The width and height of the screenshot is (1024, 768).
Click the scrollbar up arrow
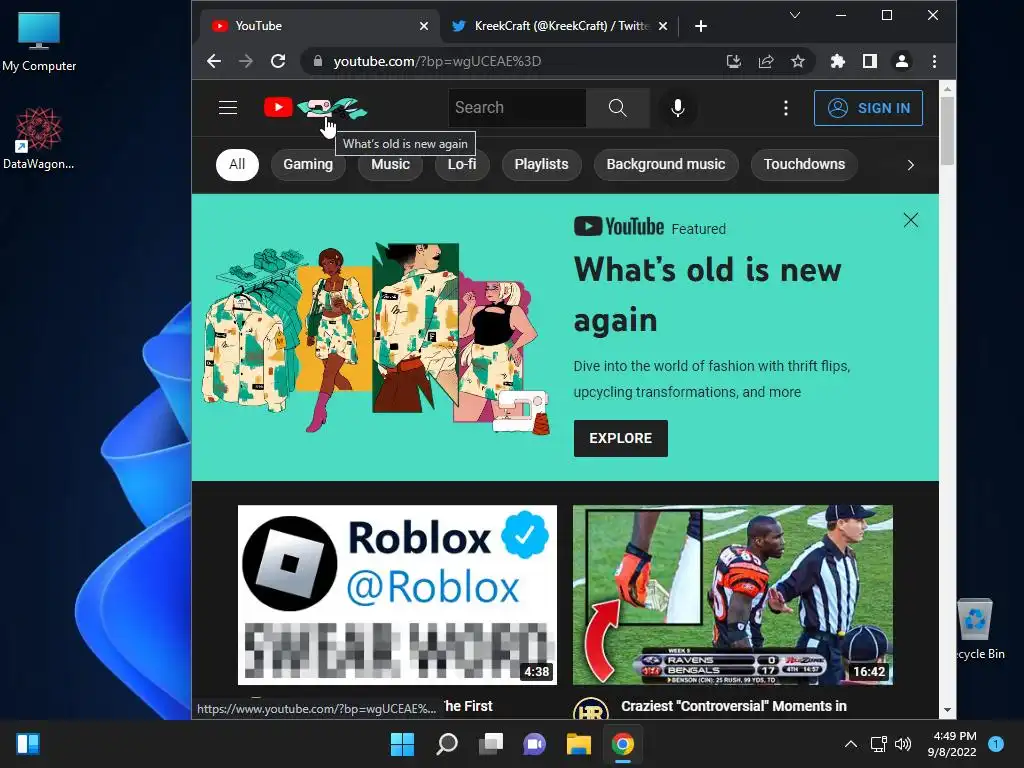947,88
